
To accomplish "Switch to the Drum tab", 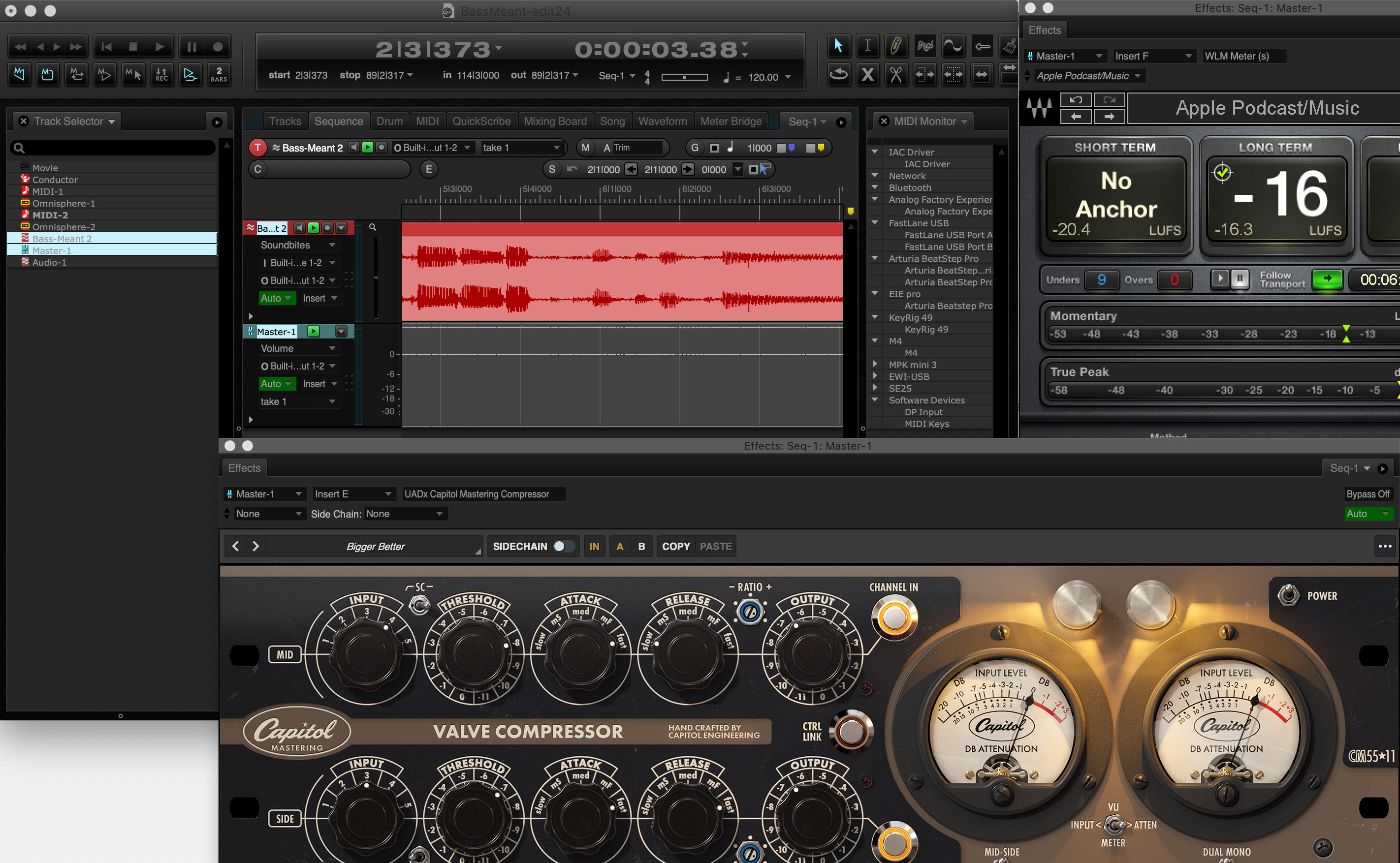I will pyautogui.click(x=389, y=121).
